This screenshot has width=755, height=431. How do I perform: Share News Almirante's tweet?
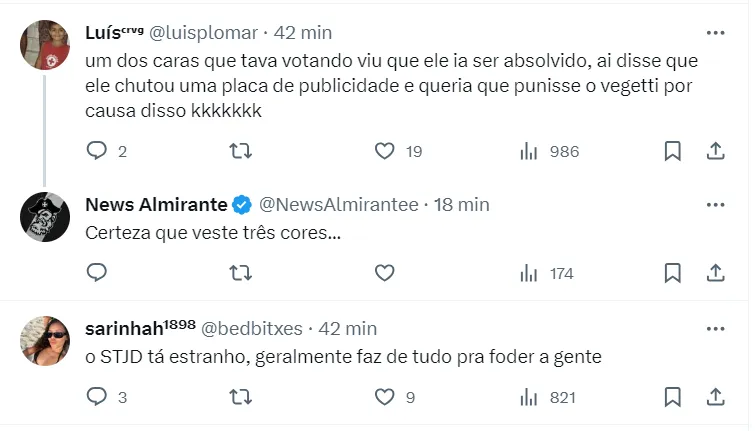(716, 272)
